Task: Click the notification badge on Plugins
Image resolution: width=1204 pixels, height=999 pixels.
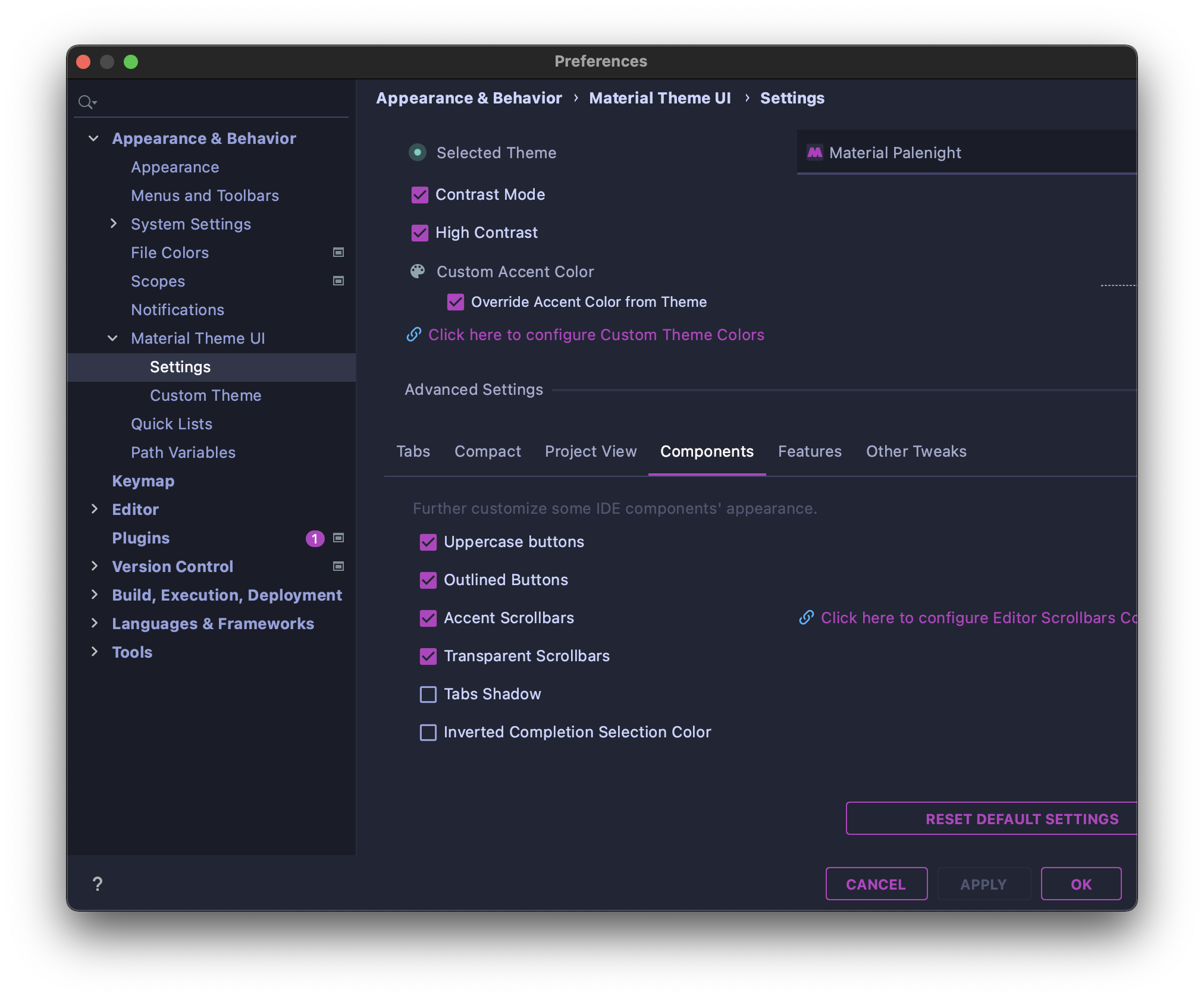Action: (315, 538)
